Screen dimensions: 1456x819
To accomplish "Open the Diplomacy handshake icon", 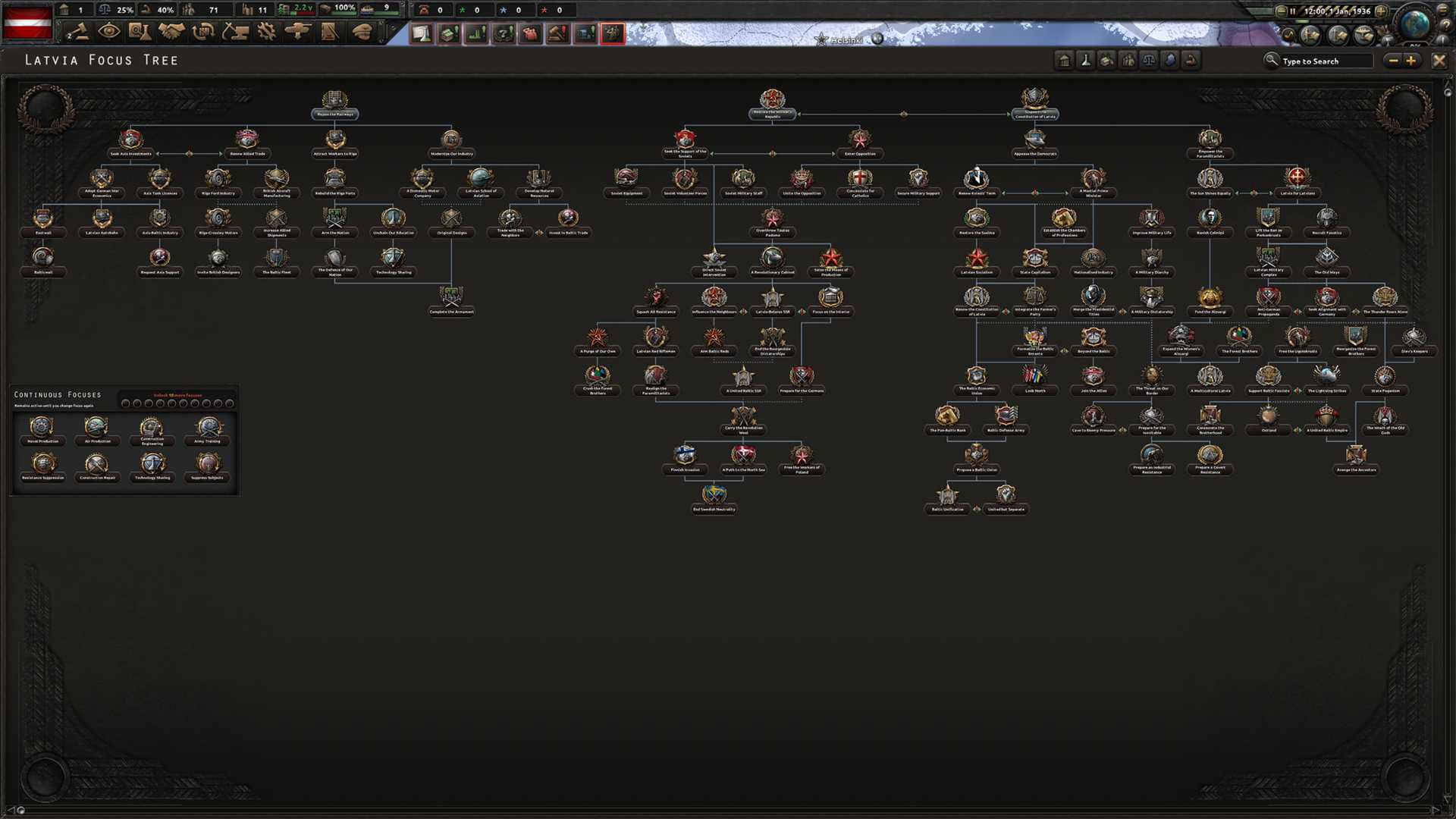I will (x=173, y=33).
